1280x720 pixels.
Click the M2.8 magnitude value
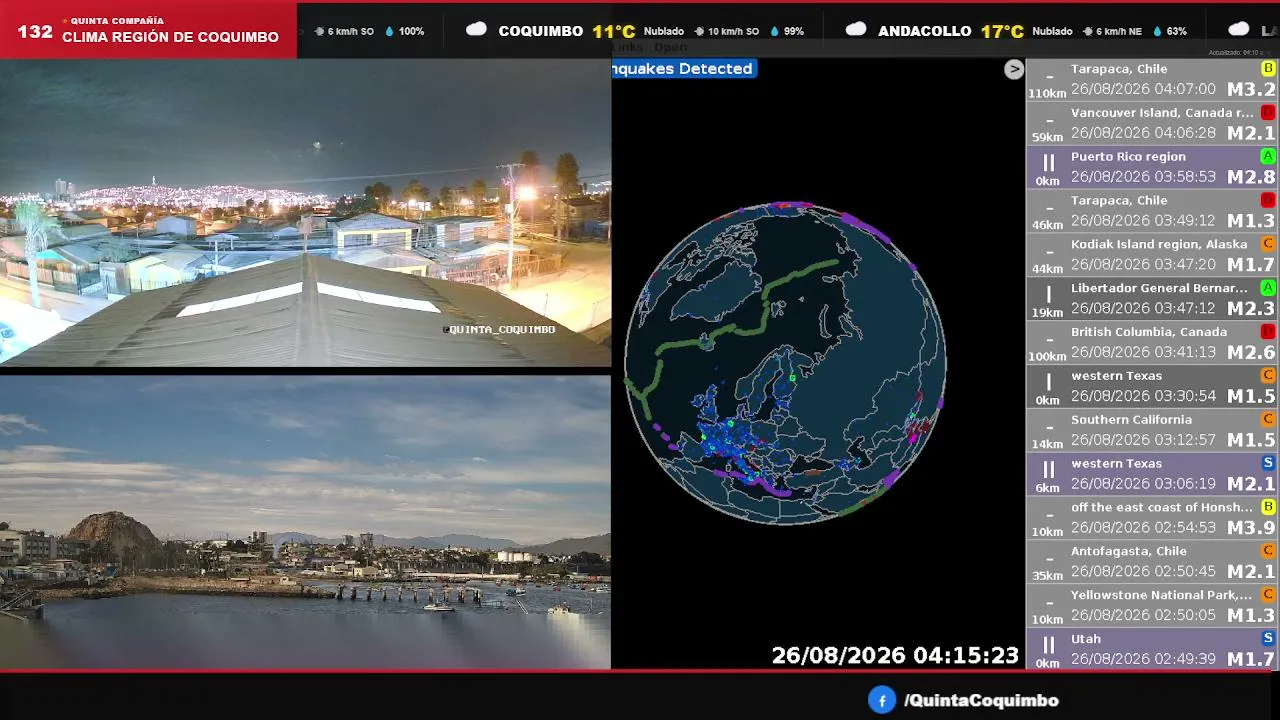click(1251, 177)
